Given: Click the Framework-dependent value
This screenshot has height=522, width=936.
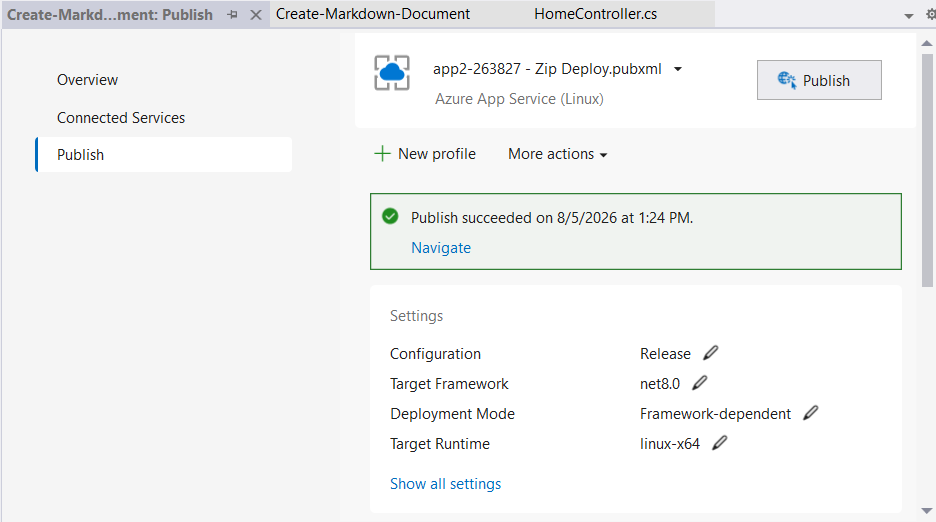Looking at the screenshot, I should tap(715, 414).
